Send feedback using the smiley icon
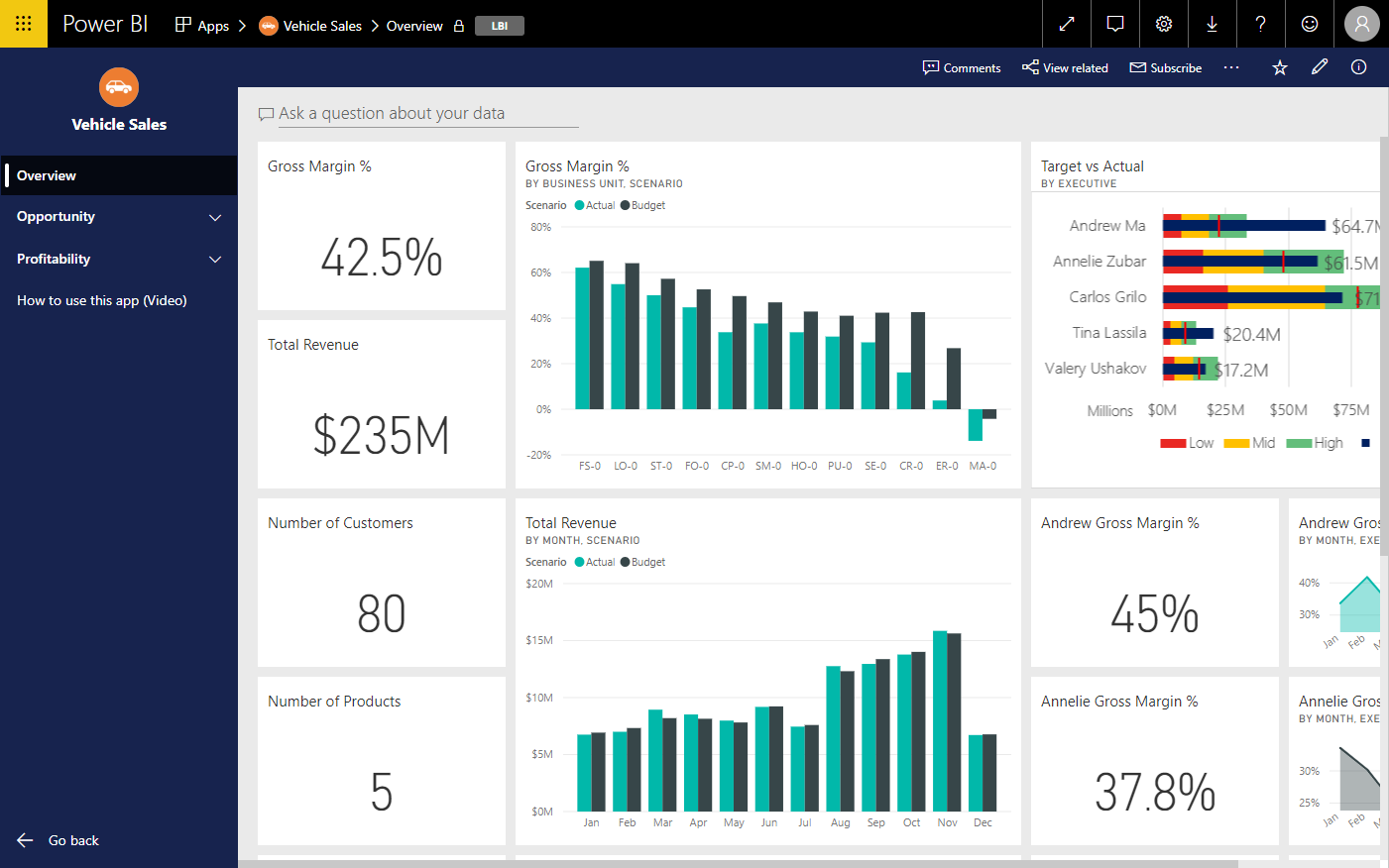 tap(1309, 24)
